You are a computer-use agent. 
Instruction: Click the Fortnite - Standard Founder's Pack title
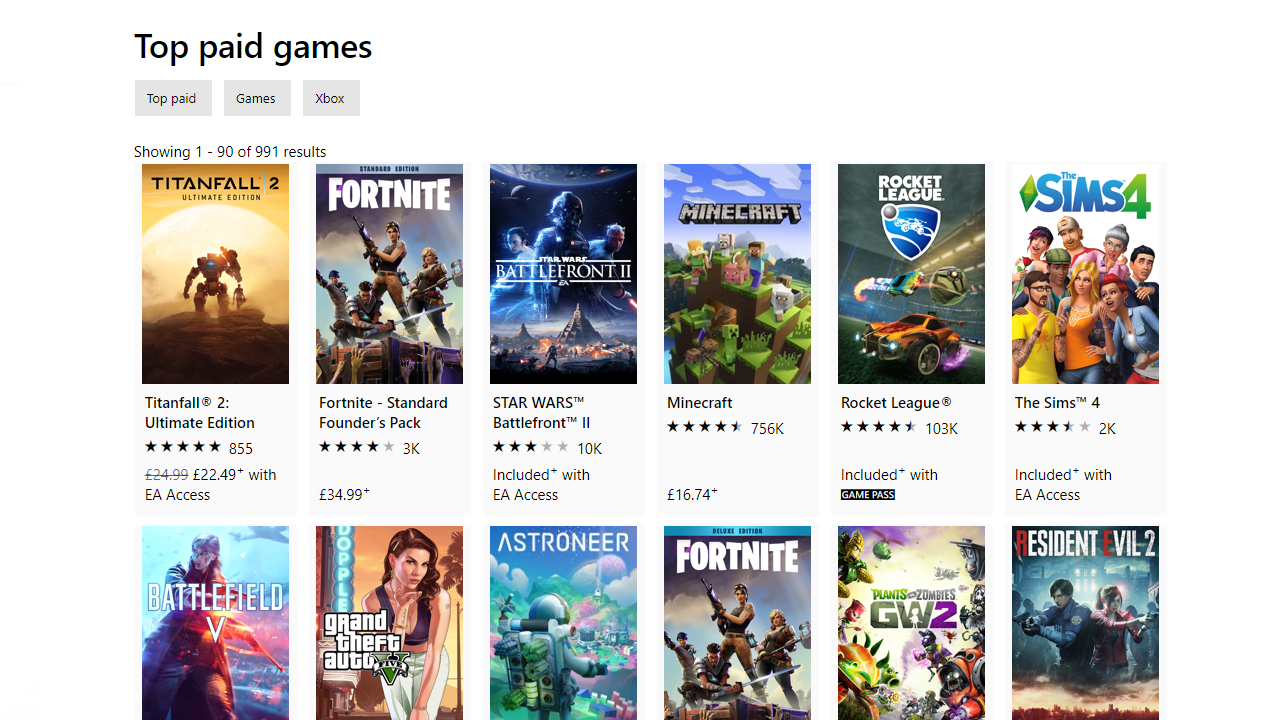(383, 412)
